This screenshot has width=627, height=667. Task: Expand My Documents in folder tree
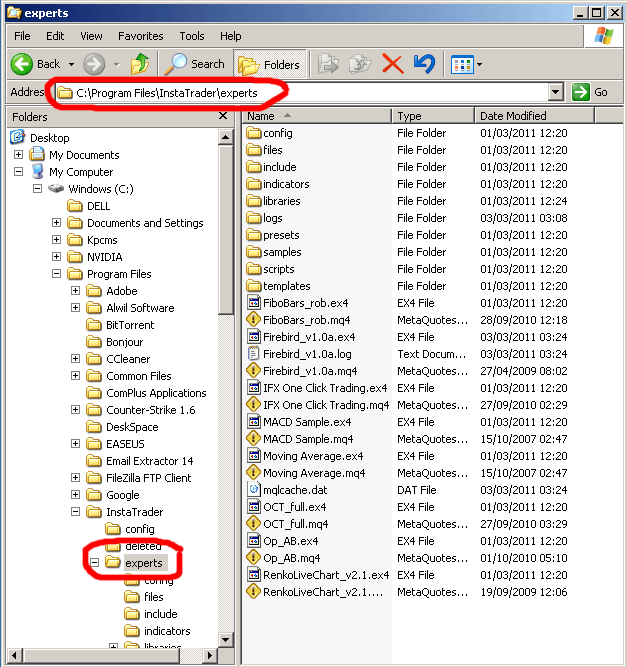coord(18,154)
